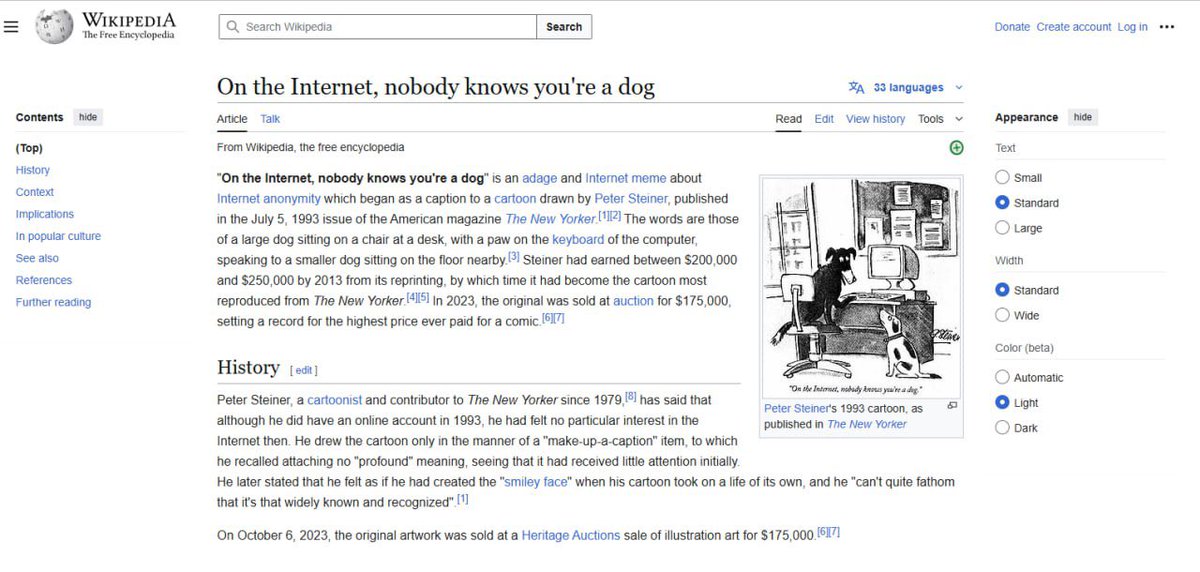Image resolution: width=1200 pixels, height=572 pixels.
Task: Go to Further reading in contents
Action: click(x=53, y=302)
